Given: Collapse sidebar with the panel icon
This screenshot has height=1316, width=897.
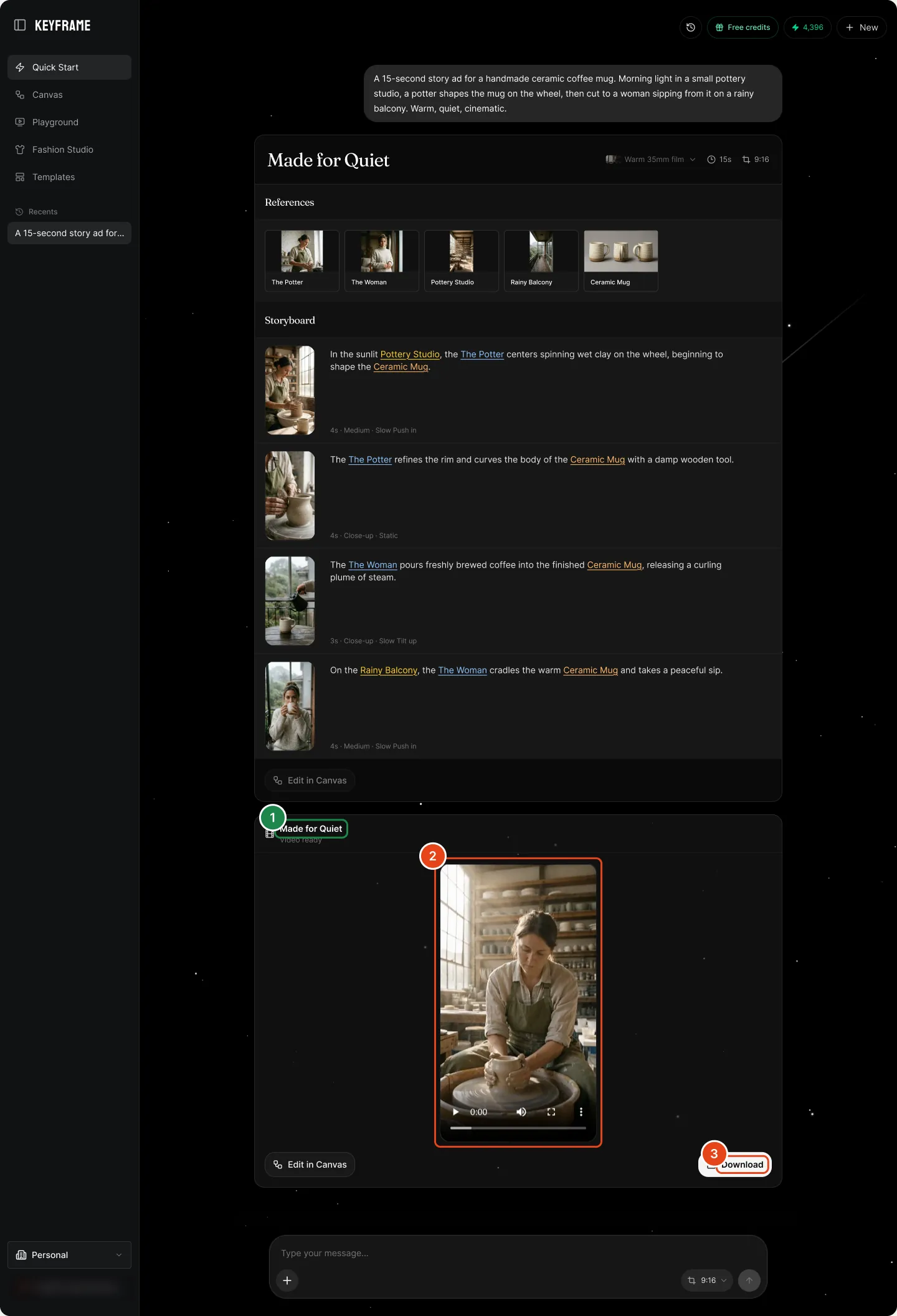Looking at the screenshot, I should click(x=20, y=26).
